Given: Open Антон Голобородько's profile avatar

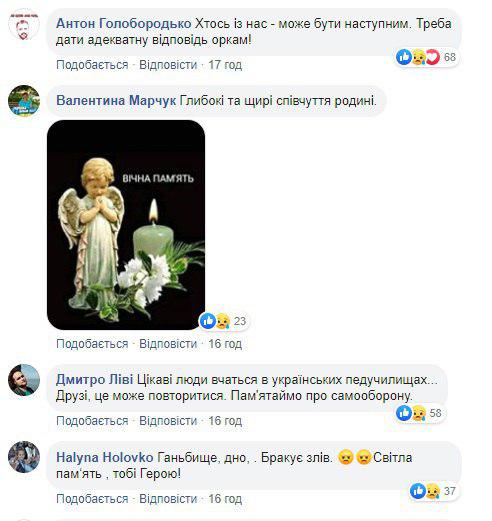Looking at the screenshot, I should (24, 26).
